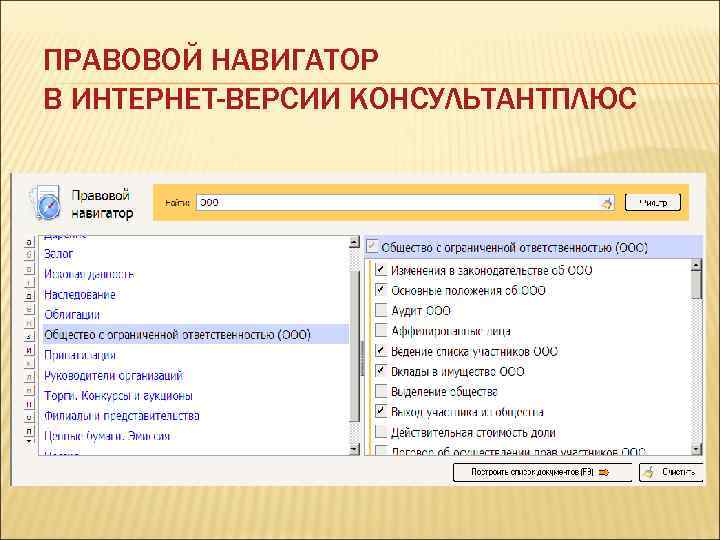Click the down arrow of the left list scrollbar
This screenshot has height=540, width=720.
(354, 449)
